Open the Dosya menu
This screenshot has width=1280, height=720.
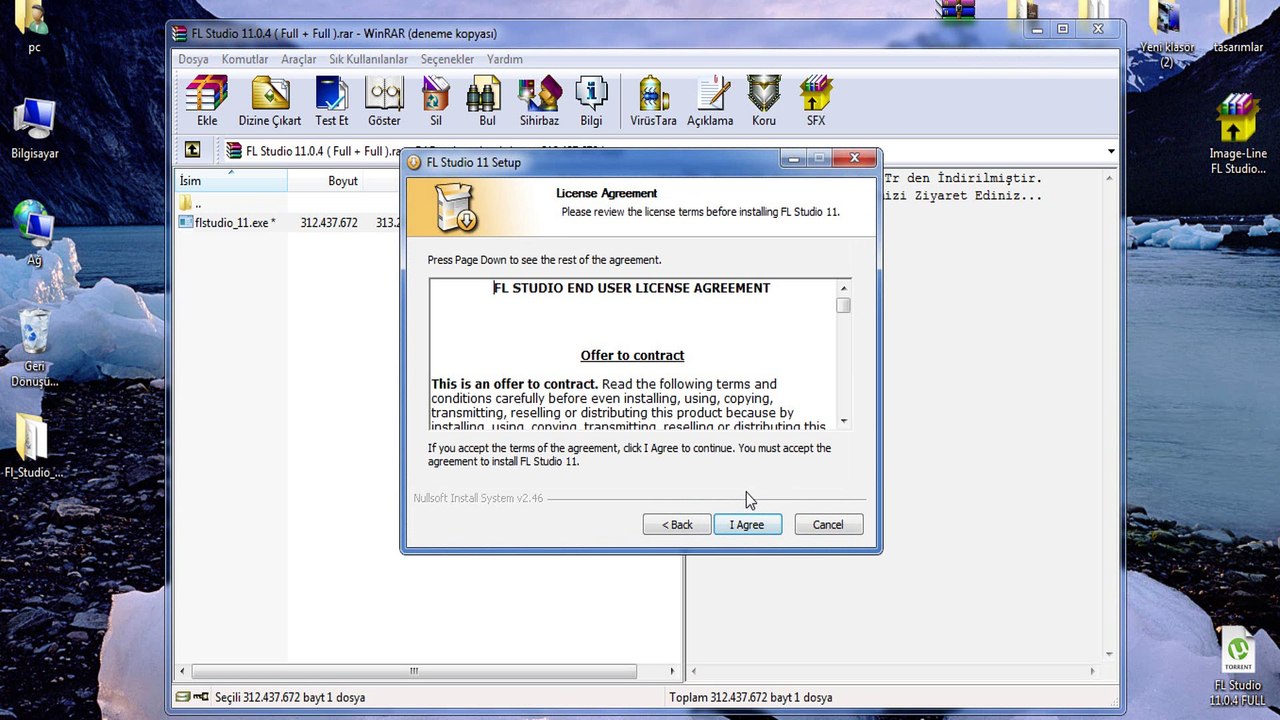[x=193, y=59]
